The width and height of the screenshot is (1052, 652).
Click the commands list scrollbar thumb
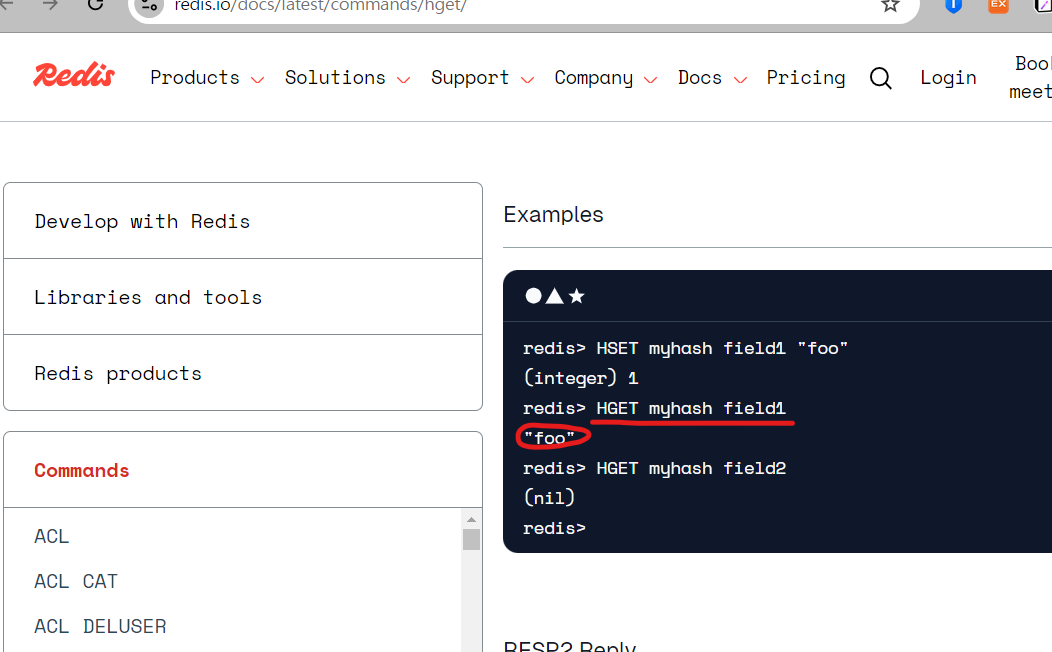tap(471, 539)
